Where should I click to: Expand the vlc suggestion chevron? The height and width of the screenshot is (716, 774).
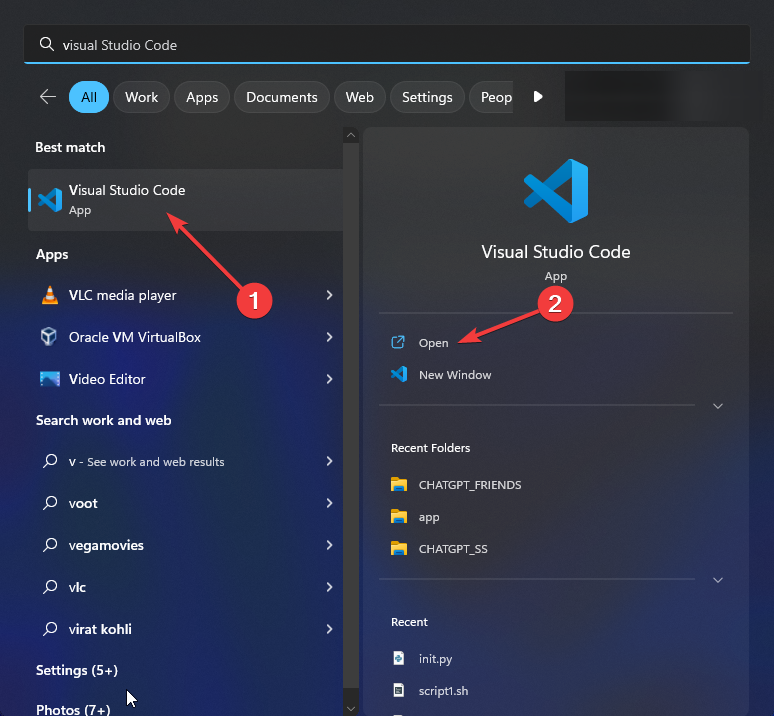click(x=329, y=587)
